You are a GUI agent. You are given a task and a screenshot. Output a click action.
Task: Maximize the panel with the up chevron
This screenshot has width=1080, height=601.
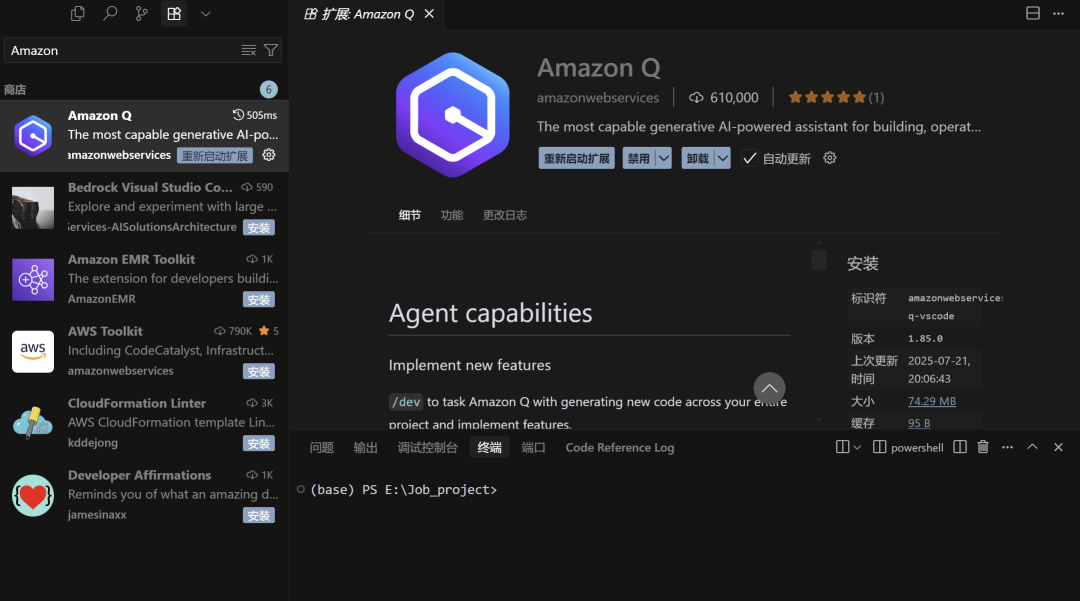pyautogui.click(x=1032, y=447)
